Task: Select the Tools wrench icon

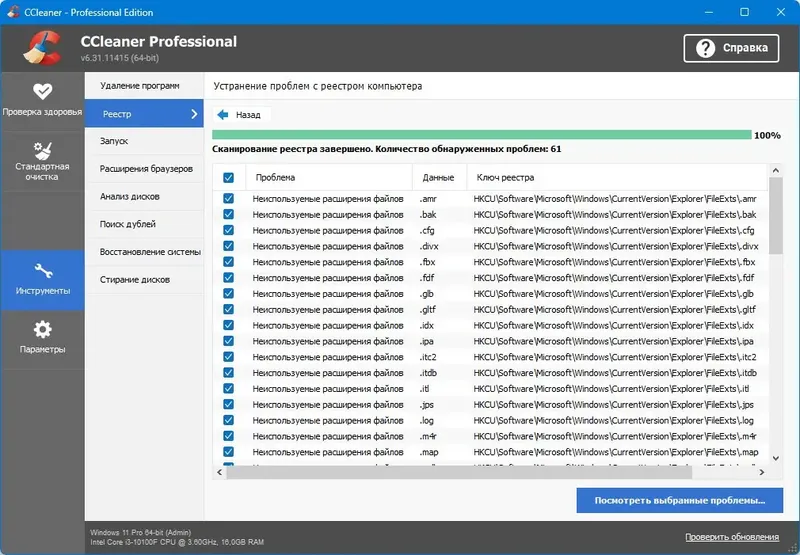Action: pos(42,271)
